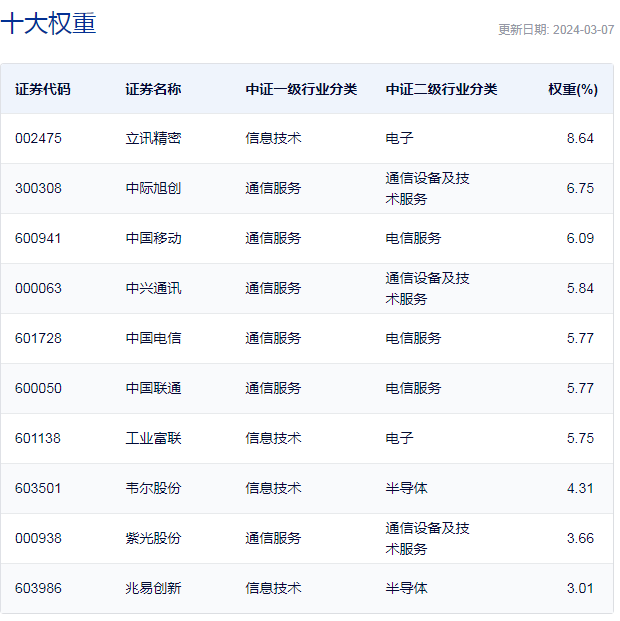Click weight value 5.75
The height and width of the screenshot is (621, 620).
[580, 438]
